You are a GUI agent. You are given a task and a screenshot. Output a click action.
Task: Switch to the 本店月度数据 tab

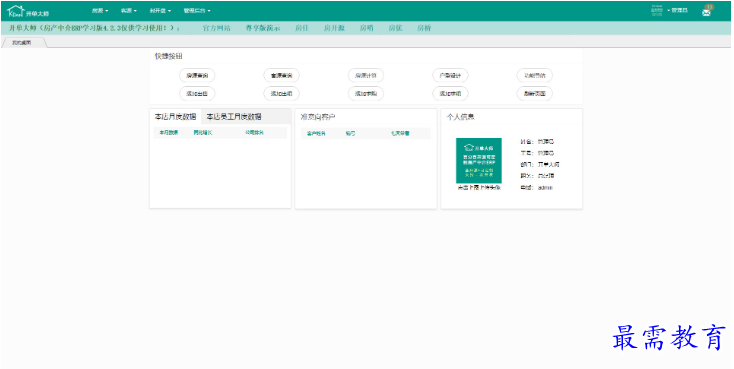(x=175, y=117)
